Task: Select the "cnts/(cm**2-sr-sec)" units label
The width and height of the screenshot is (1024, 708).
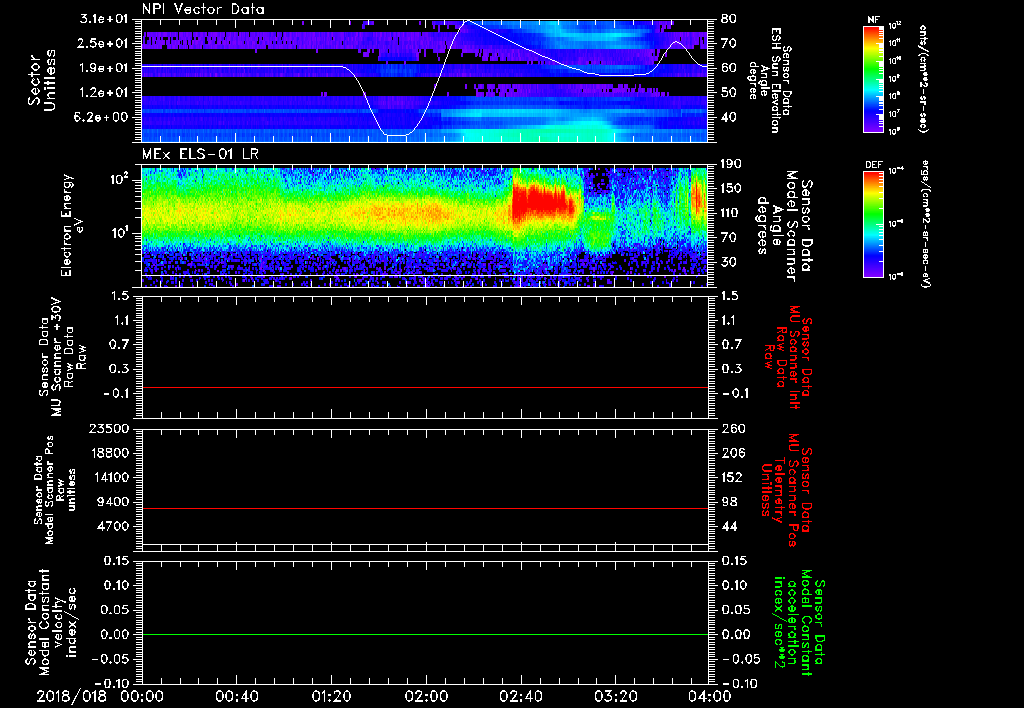Action: [923, 78]
